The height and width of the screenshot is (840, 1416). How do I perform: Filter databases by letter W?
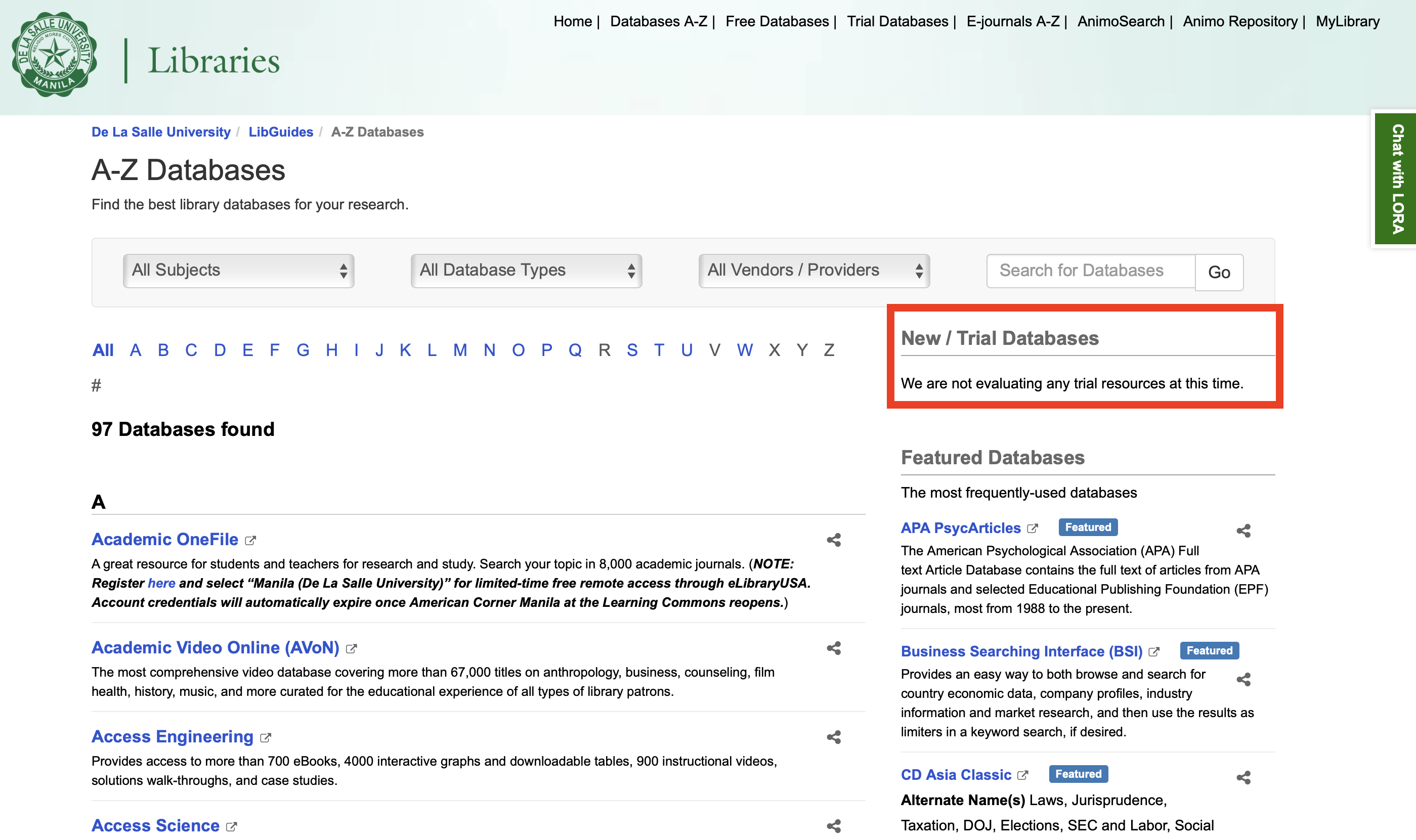click(745, 350)
